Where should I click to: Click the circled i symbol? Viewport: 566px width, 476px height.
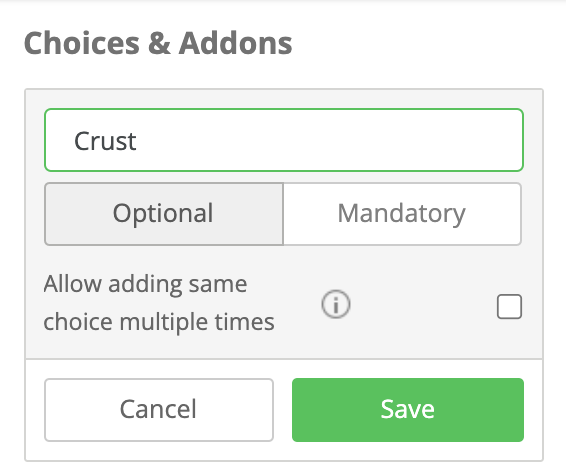336,304
